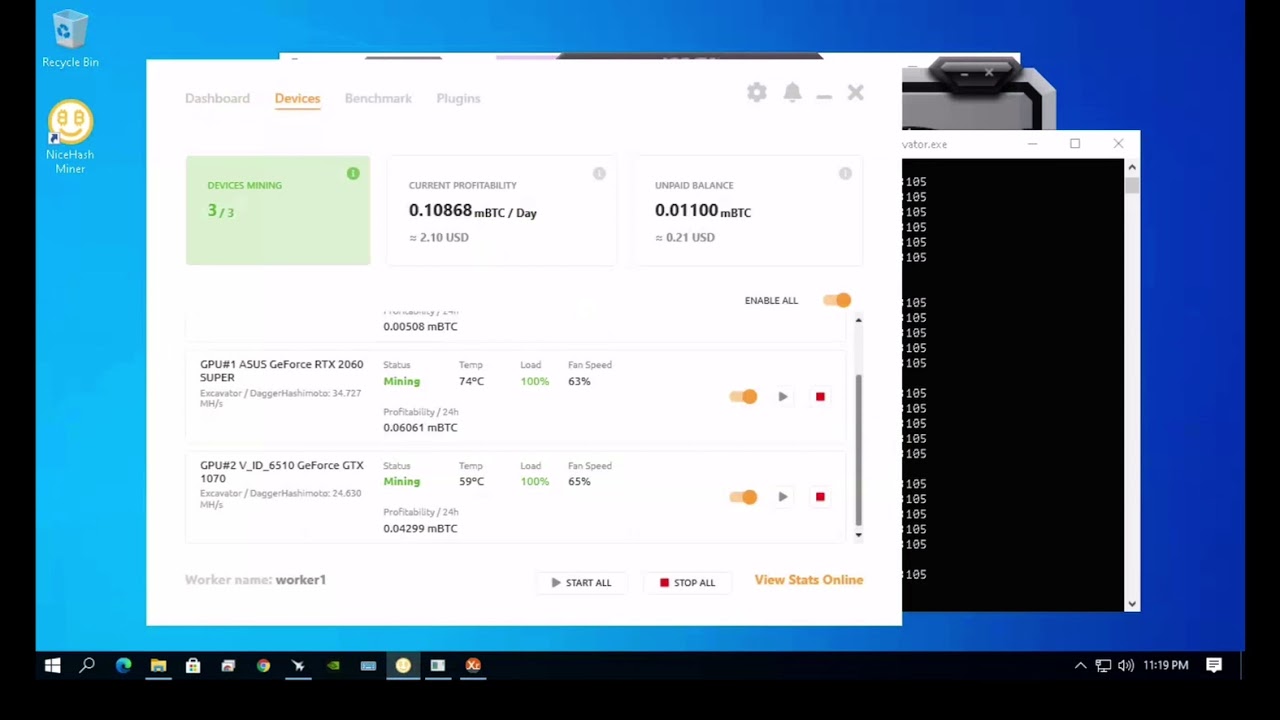Viewport: 1280px width, 720px height.
Task: Toggle GPU#1 RTX 2060 SUPER enable switch
Action: (743, 397)
